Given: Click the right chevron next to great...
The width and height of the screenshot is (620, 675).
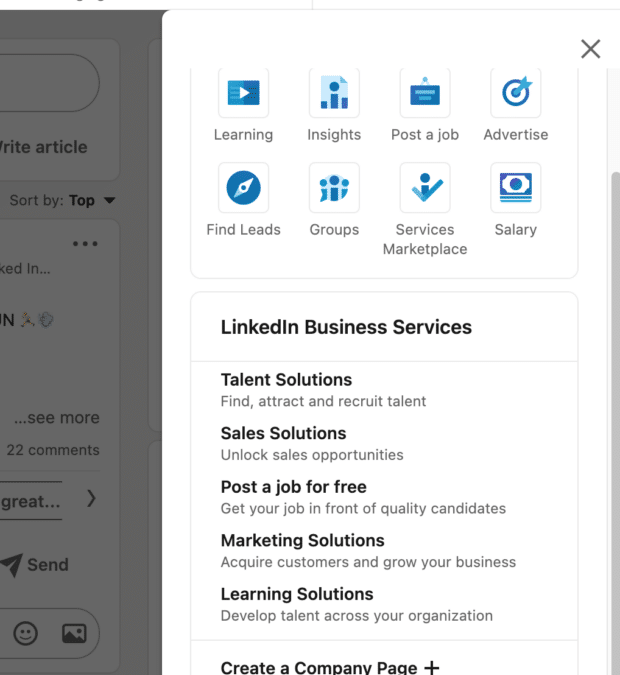Looking at the screenshot, I should click(91, 499).
